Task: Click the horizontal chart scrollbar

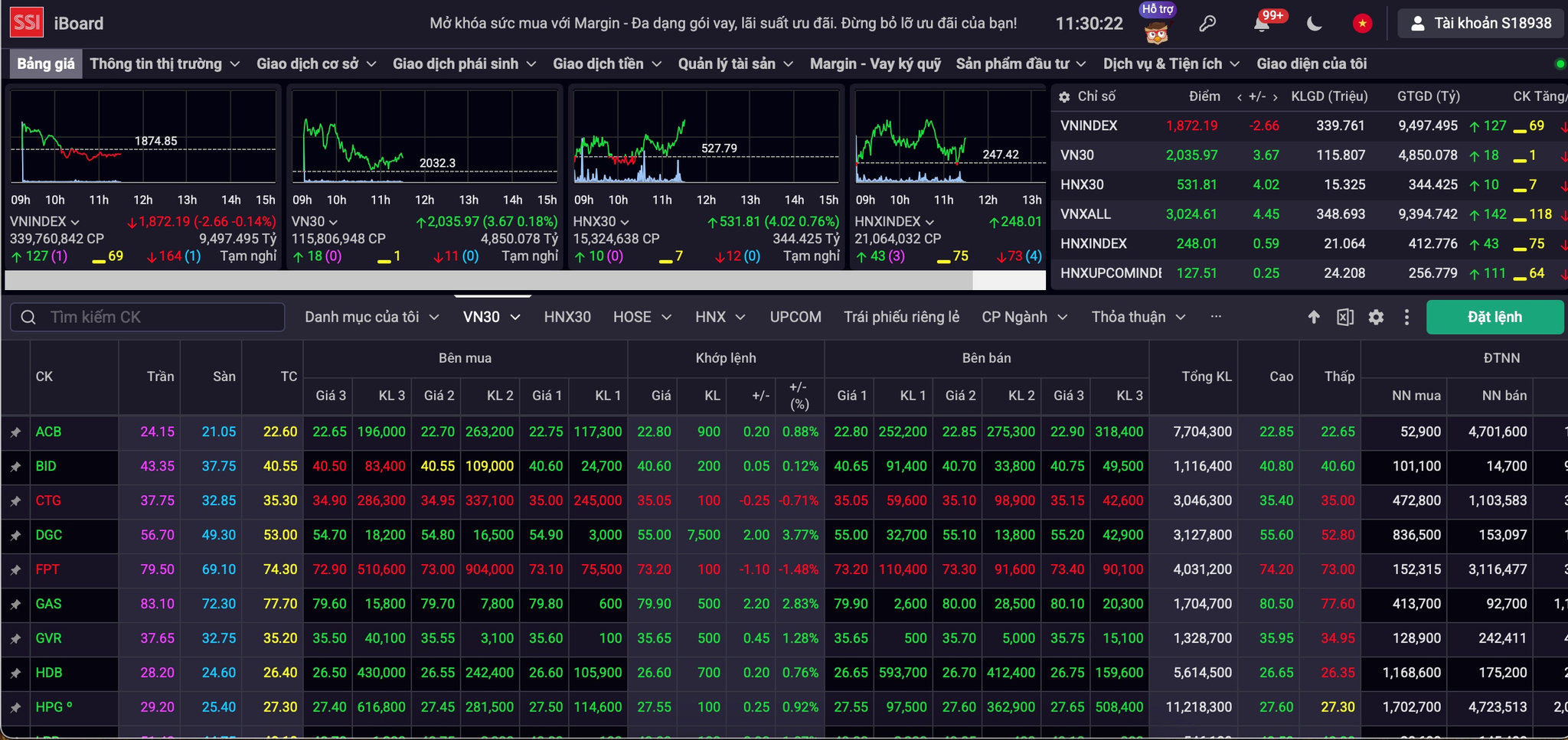Action: pos(488,280)
